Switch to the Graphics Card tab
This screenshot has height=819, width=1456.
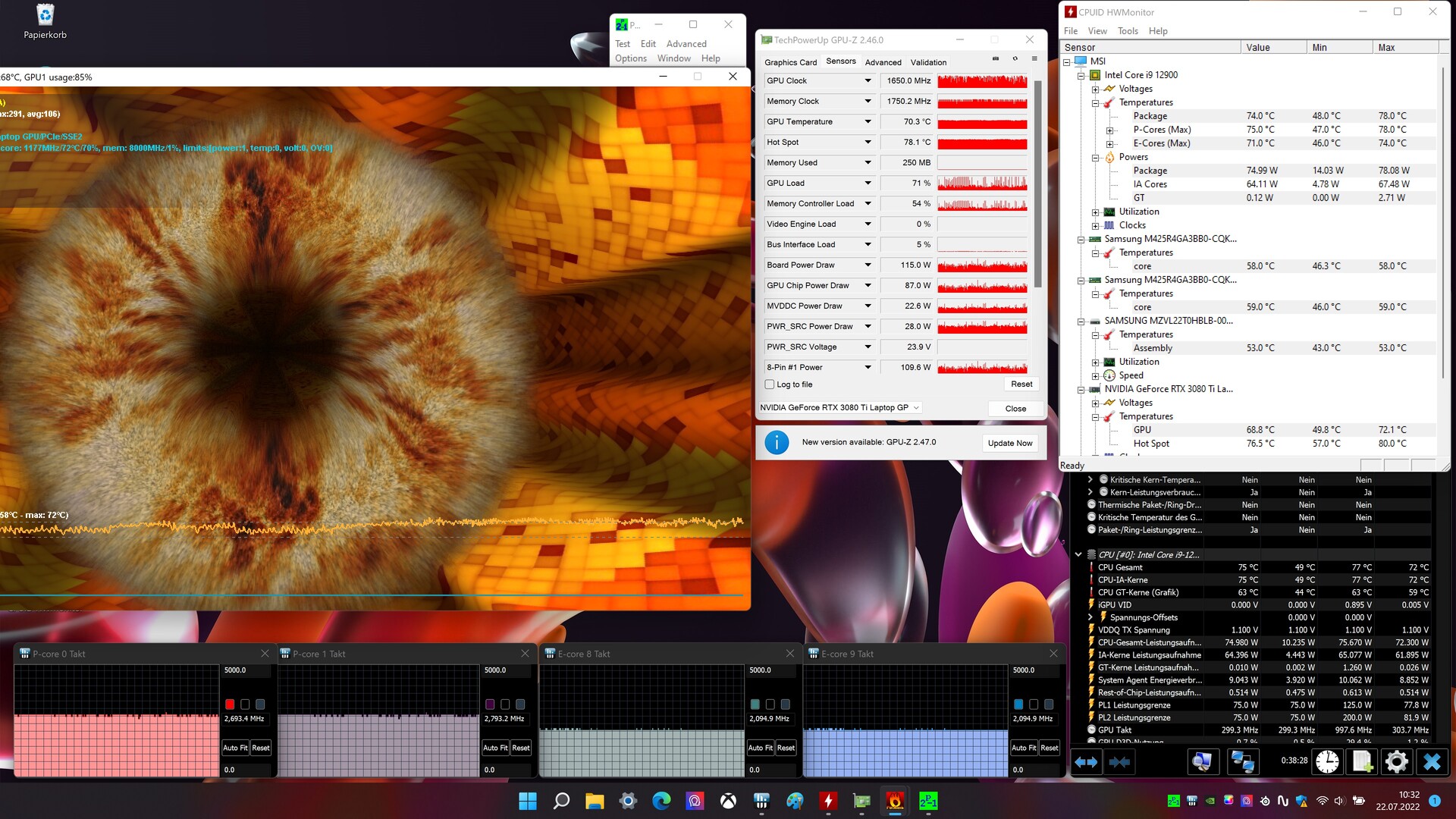[790, 62]
